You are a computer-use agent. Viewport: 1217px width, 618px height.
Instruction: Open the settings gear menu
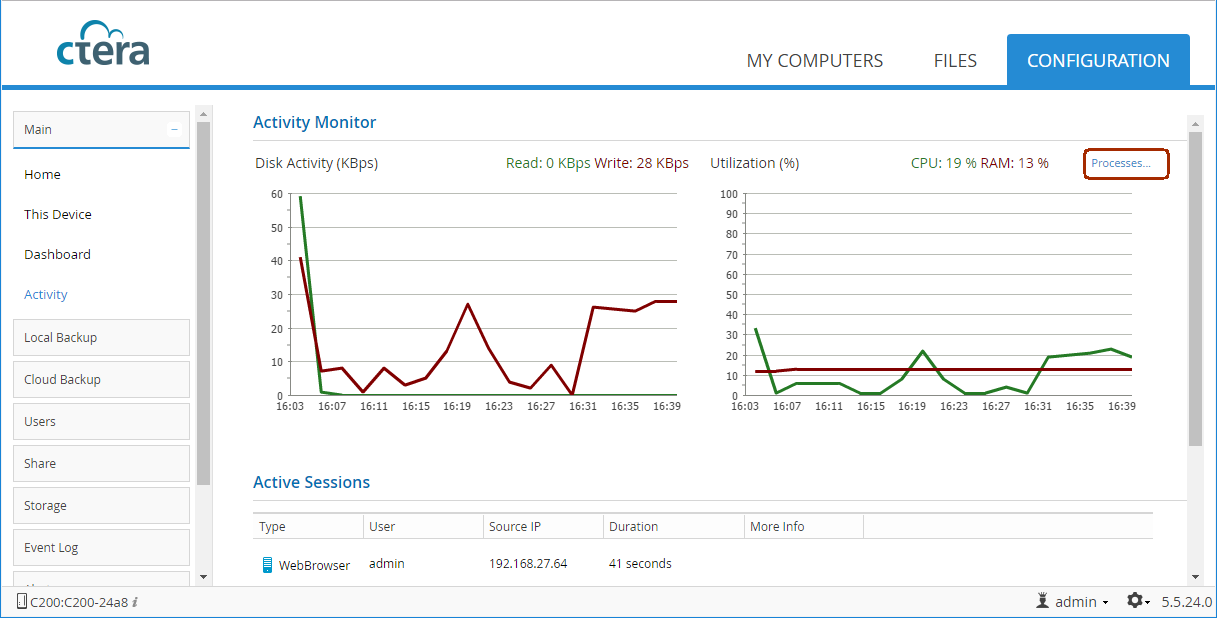[x=1134, y=601]
